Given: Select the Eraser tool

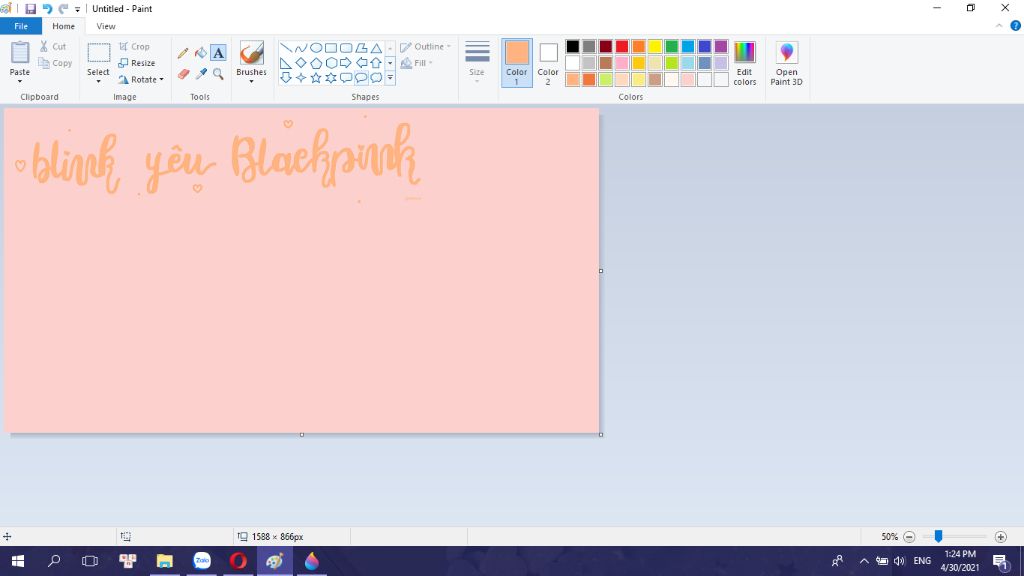Looking at the screenshot, I should point(183,74).
